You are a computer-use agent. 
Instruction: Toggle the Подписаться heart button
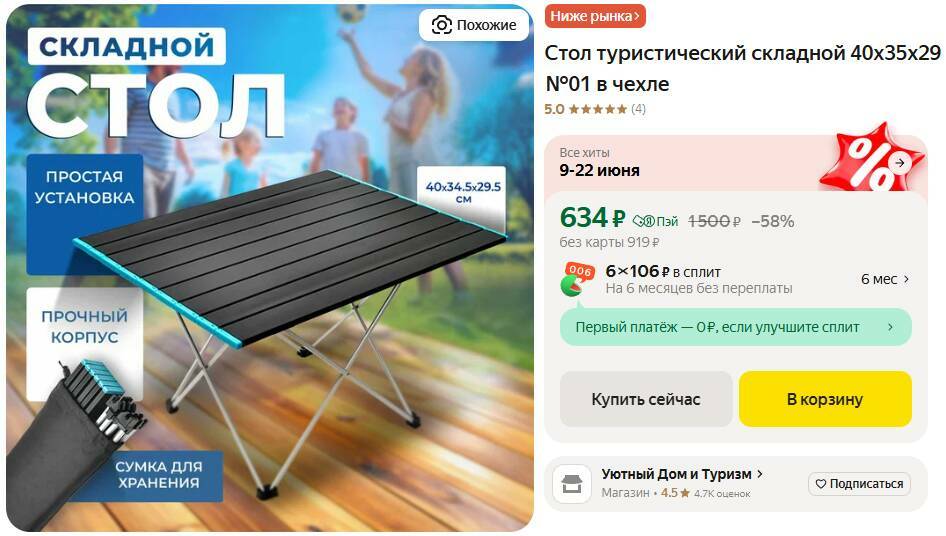pos(859,483)
